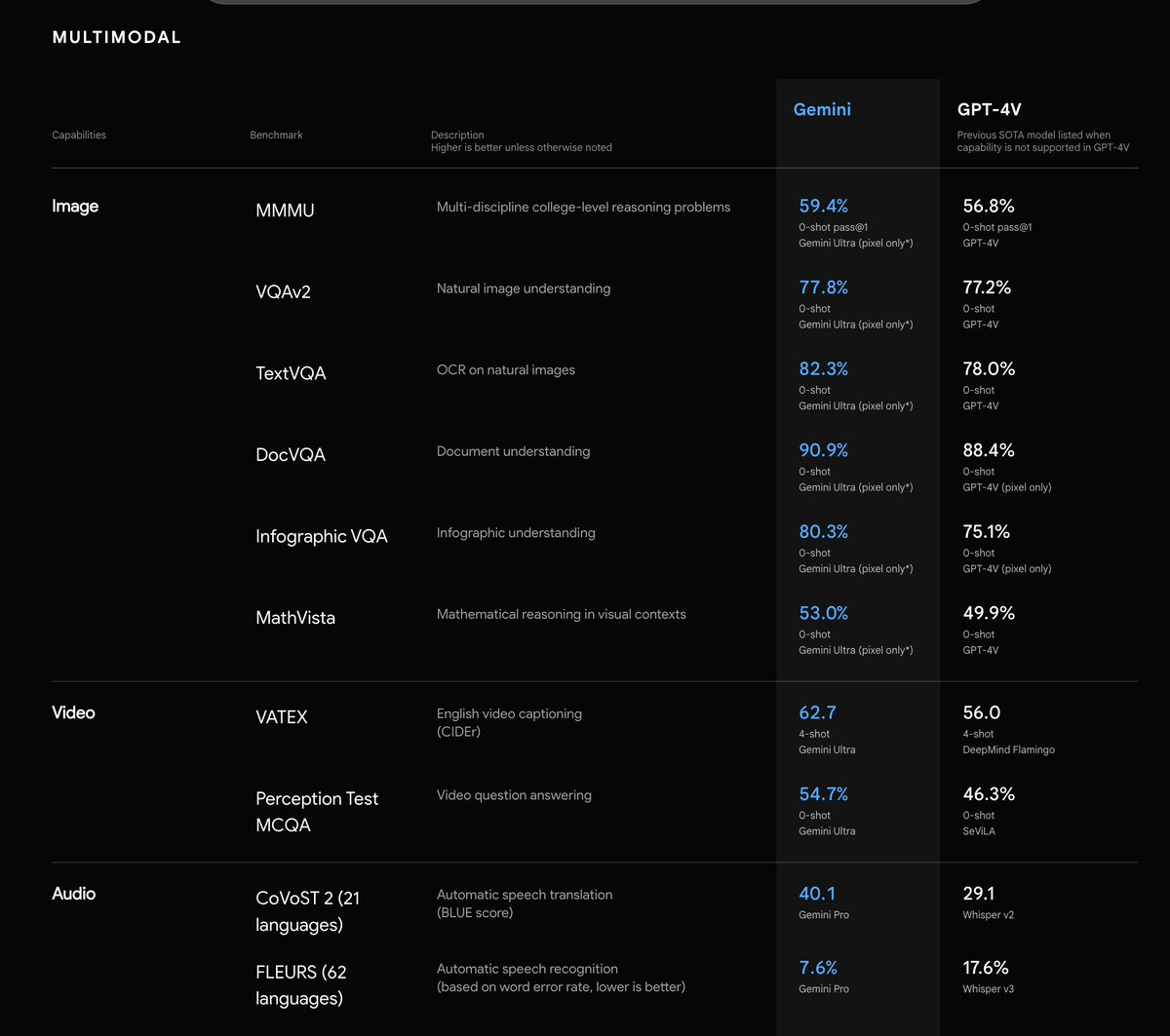
Task: Click the English video captioning description
Action: pyautogui.click(x=509, y=722)
